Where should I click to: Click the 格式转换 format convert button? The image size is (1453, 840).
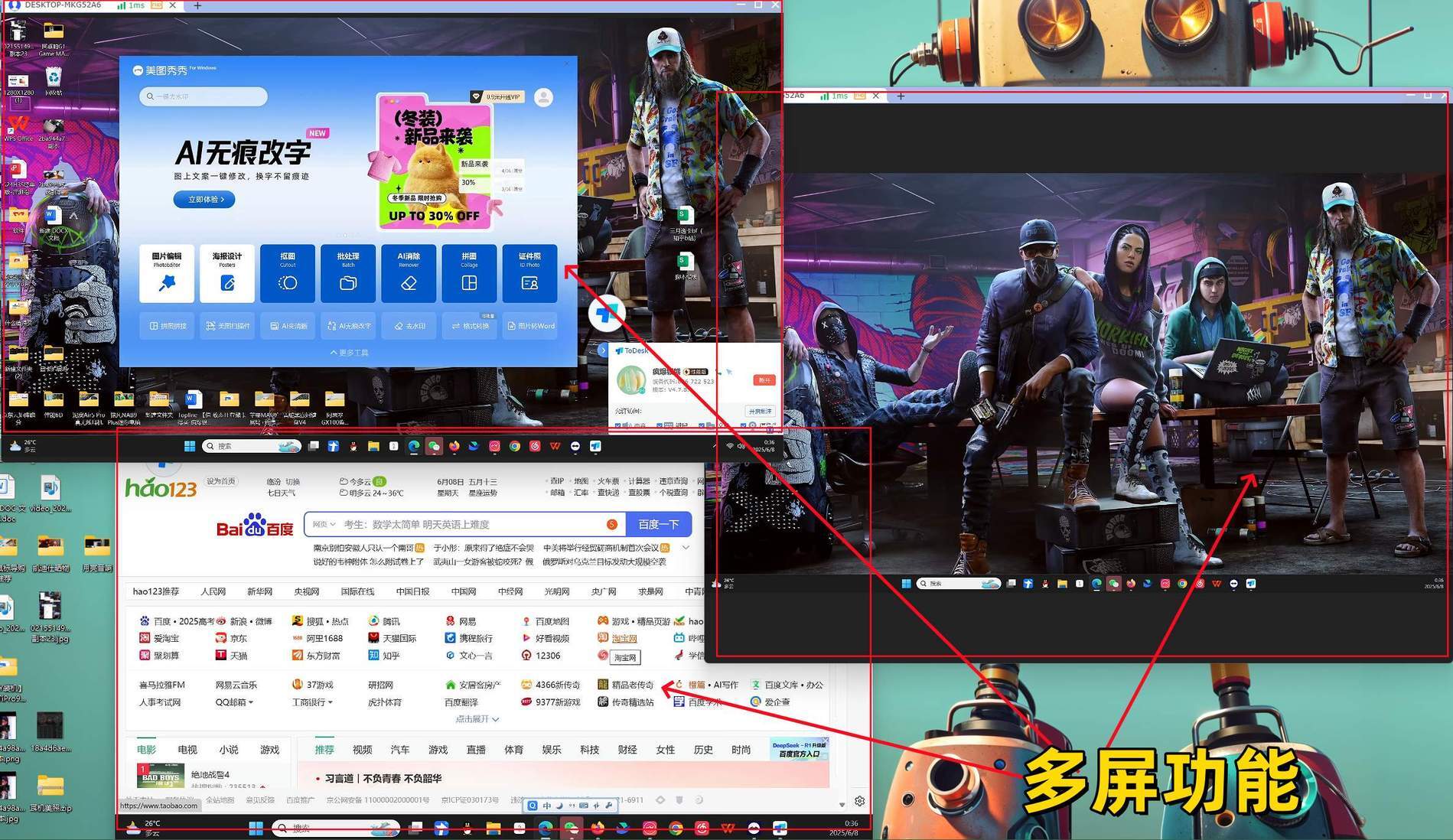click(469, 326)
